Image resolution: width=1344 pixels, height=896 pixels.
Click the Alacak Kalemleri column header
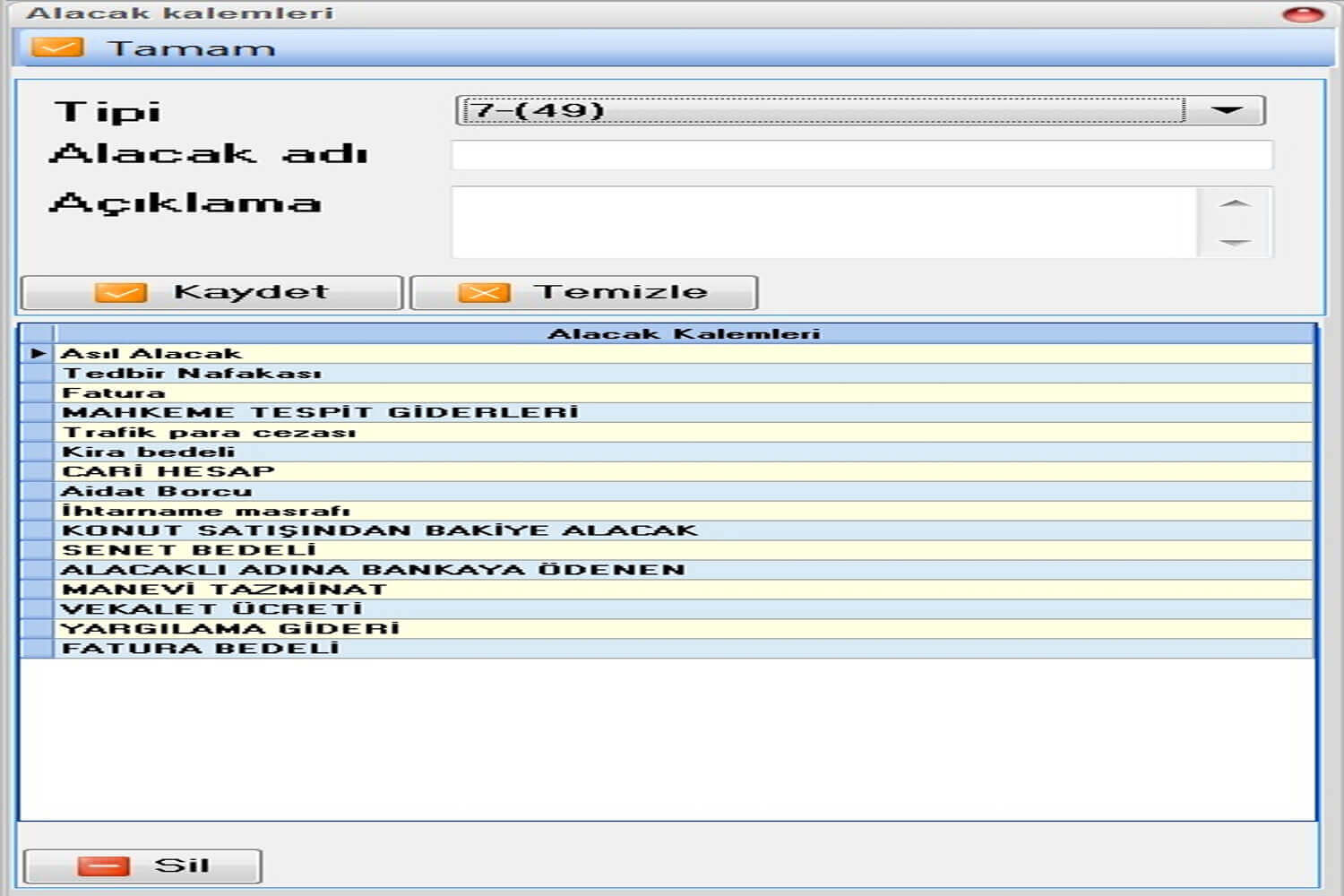(683, 334)
